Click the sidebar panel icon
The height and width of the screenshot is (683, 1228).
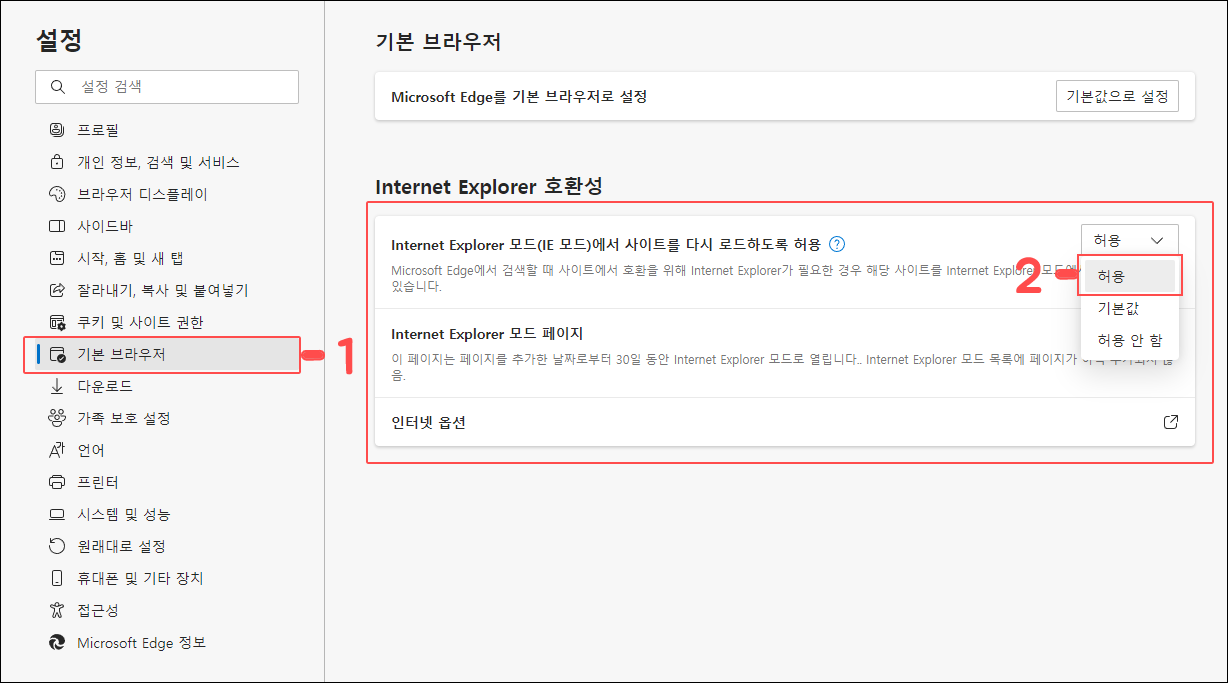click(57, 226)
